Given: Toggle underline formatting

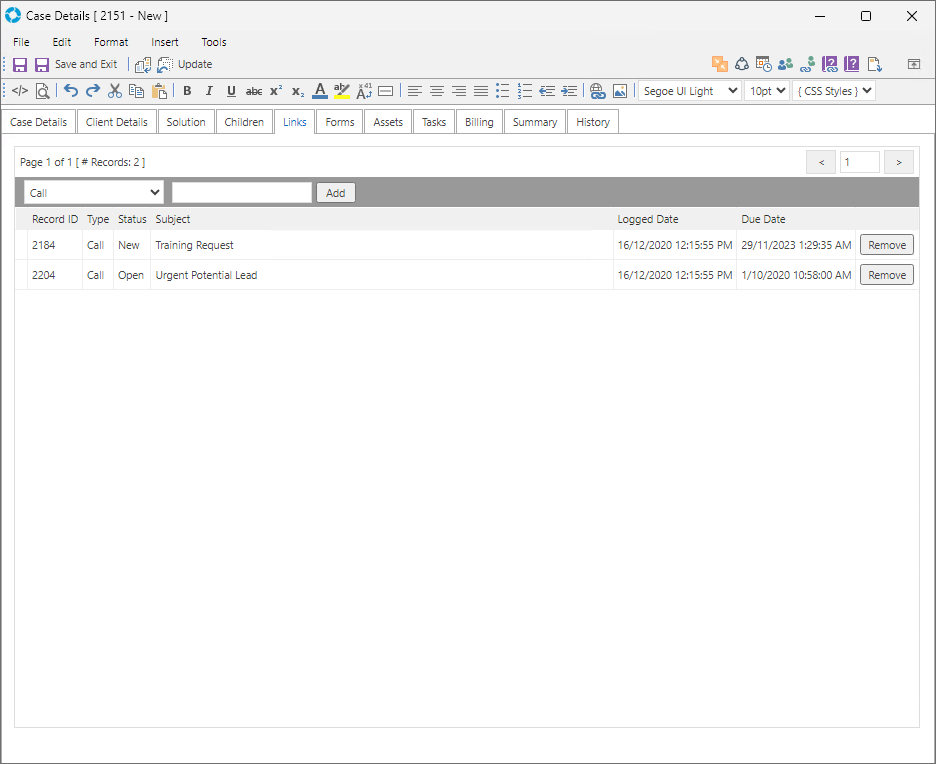Looking at the screenshot, I should (231, 91).
